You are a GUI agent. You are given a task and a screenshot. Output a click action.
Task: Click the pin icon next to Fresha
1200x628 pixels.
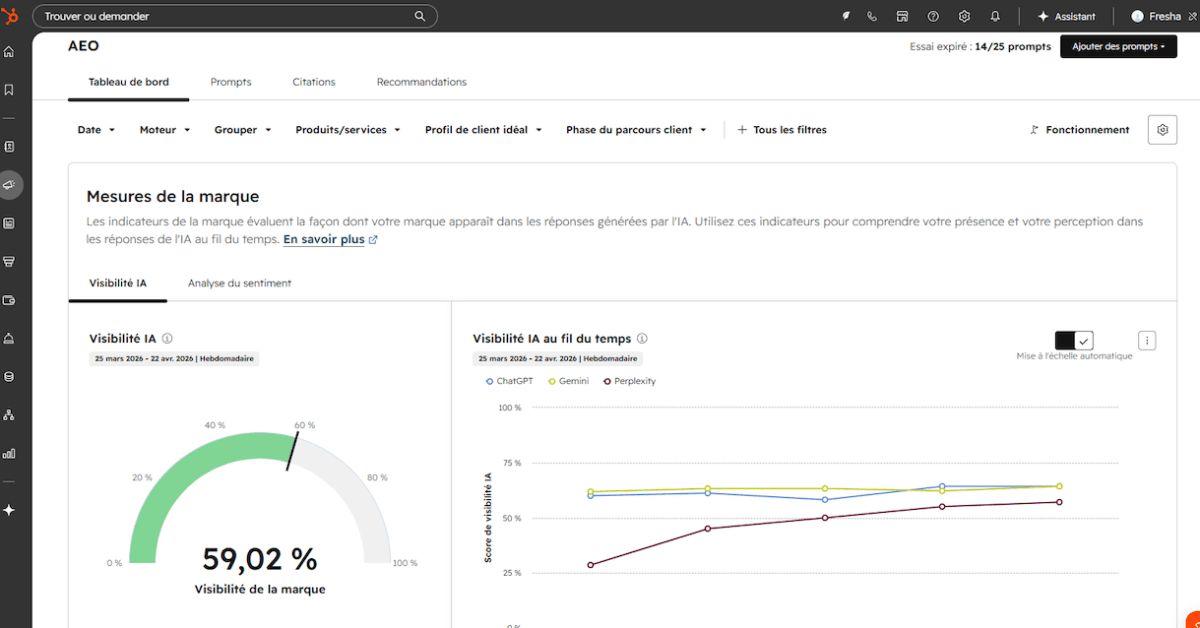click(1192, 16)
